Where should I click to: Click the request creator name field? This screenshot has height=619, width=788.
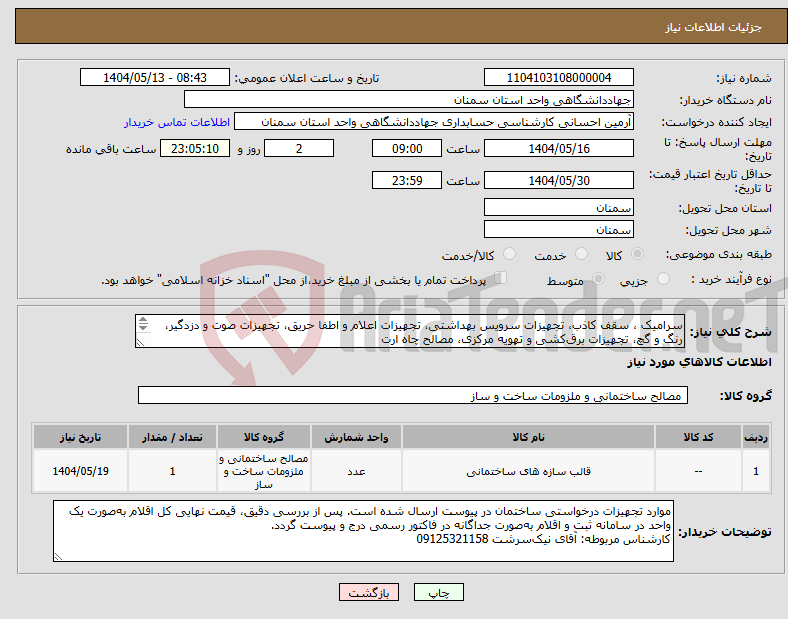(x=434, y=122)
